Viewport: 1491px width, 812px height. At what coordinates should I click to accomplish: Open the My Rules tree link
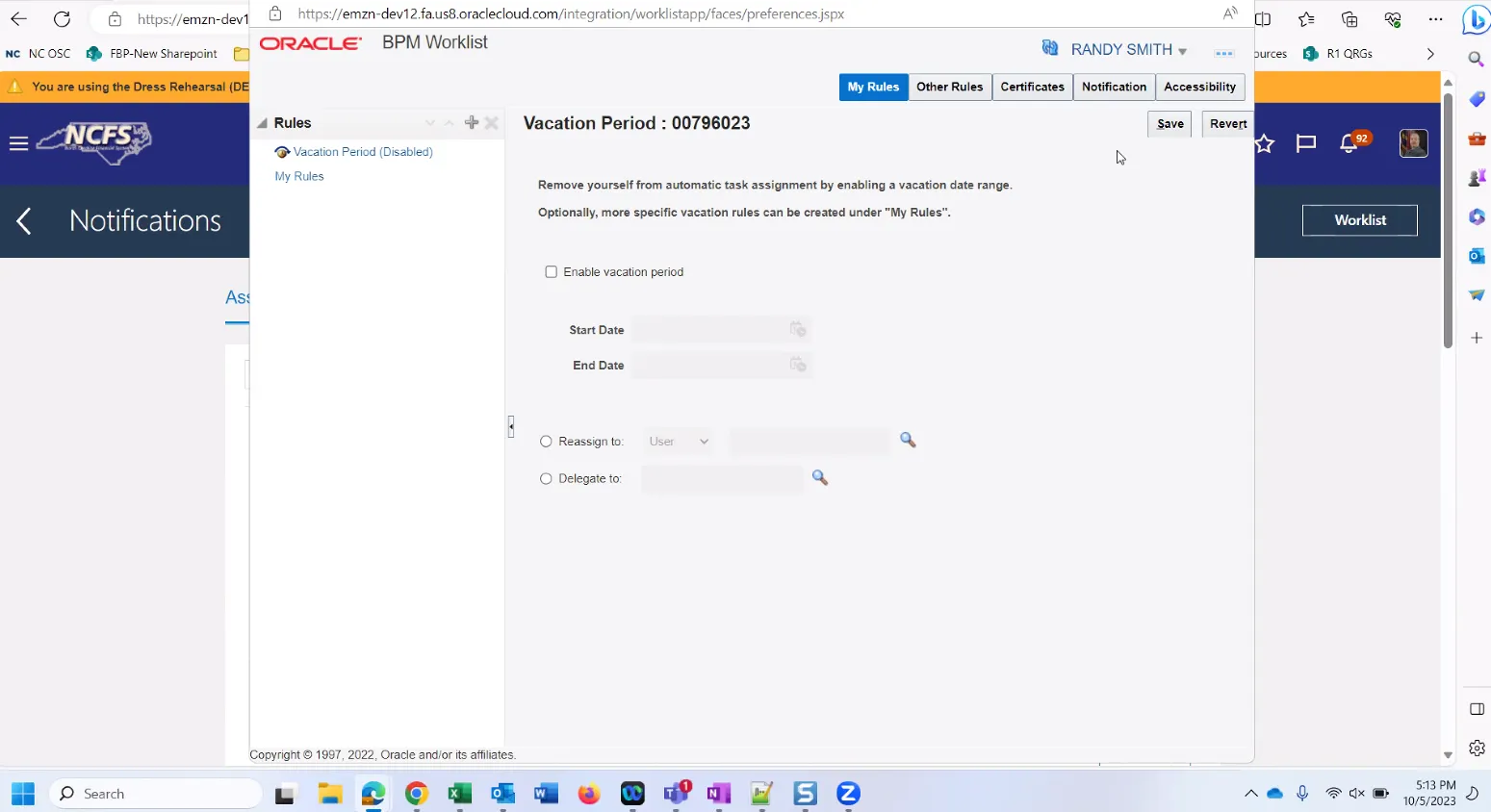point(299,176)
